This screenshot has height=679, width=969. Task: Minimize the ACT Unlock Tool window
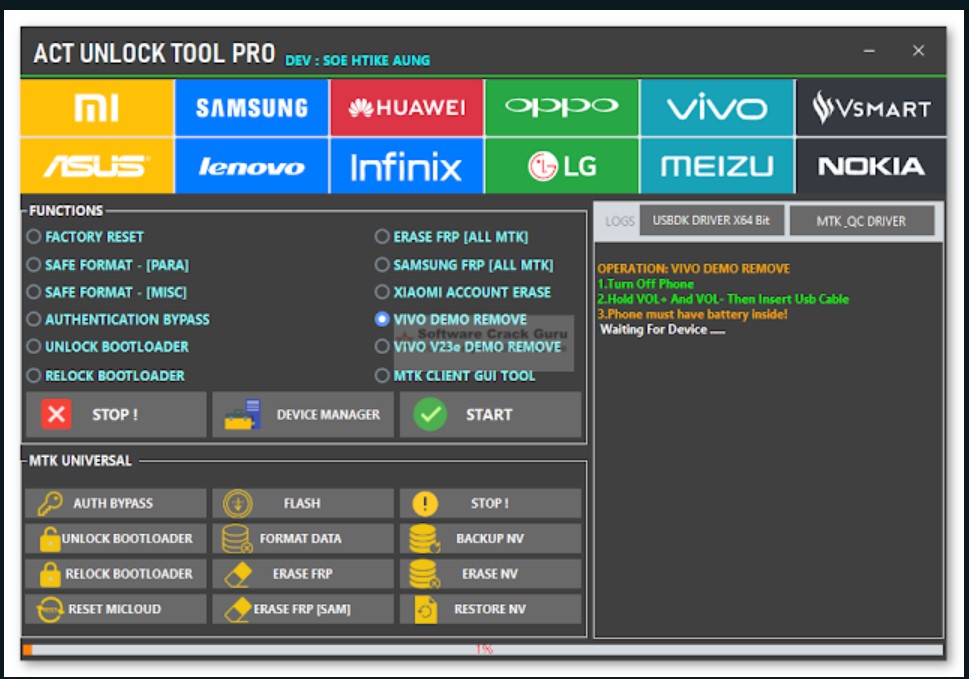(870, 51)
